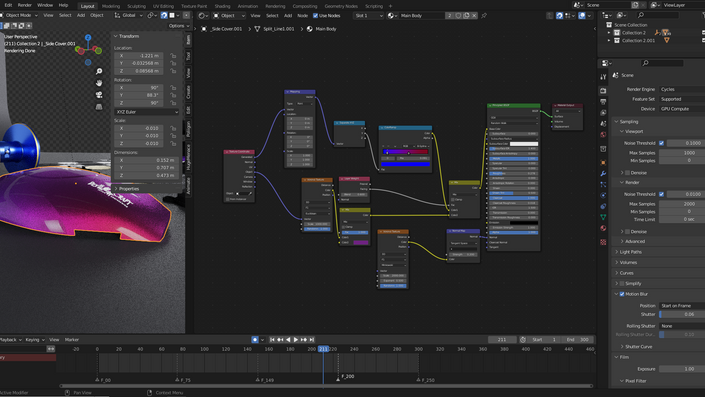
Task: Enable Render Denoise checkbox
Action: pos(628,232)
